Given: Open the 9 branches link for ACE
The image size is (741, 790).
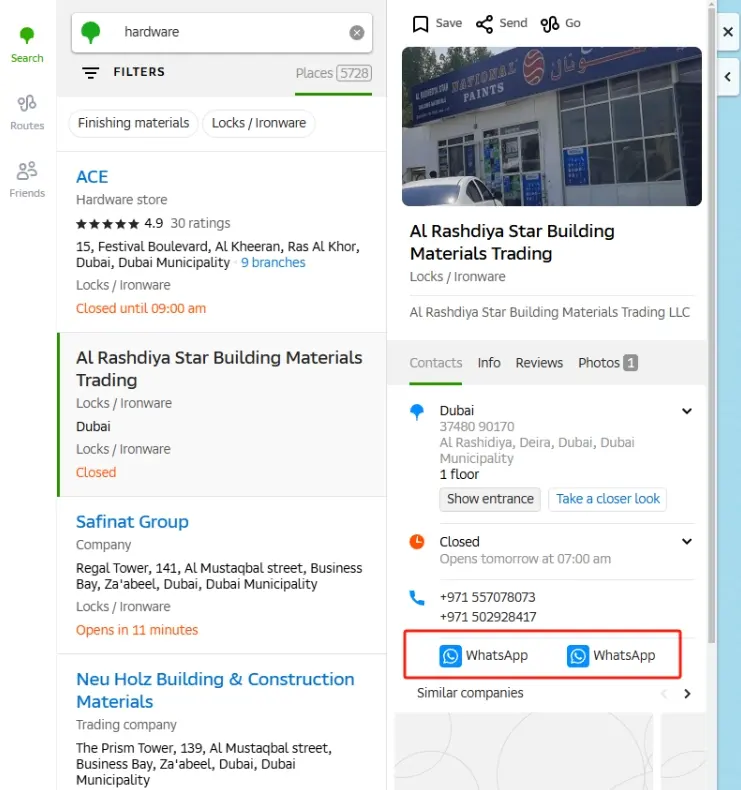Looking at the screenshot, I should (x=273, y=263).
